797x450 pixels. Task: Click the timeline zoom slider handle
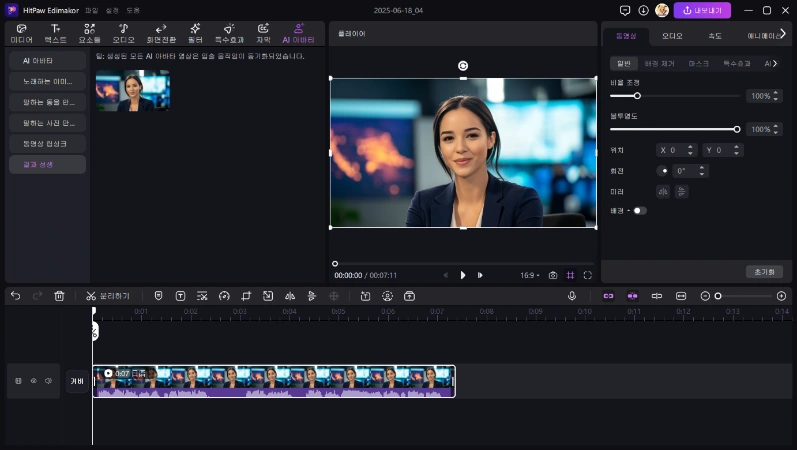(x=718, y=296)
